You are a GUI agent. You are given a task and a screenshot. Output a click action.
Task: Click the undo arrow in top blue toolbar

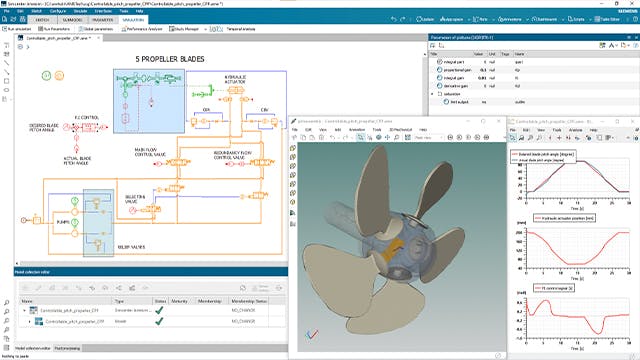393,19
